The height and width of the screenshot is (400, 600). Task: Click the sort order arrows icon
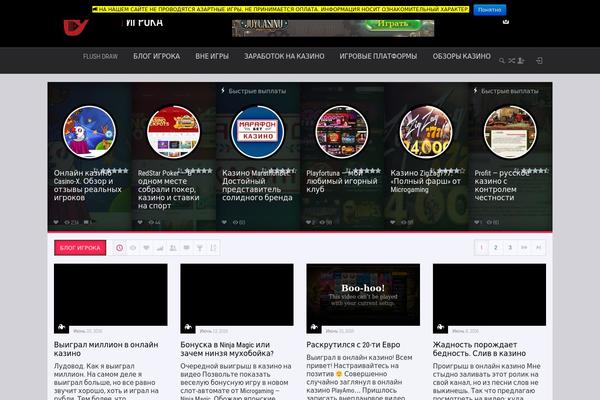[x=213, y=248]
